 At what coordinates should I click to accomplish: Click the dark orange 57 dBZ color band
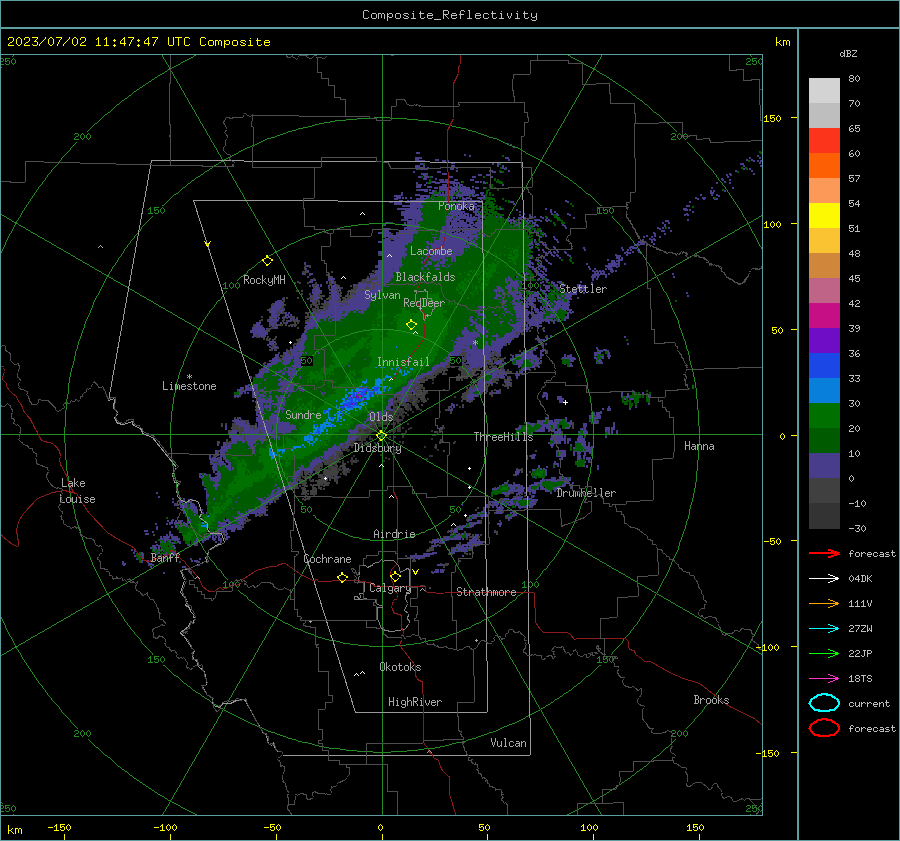[824, 166]
